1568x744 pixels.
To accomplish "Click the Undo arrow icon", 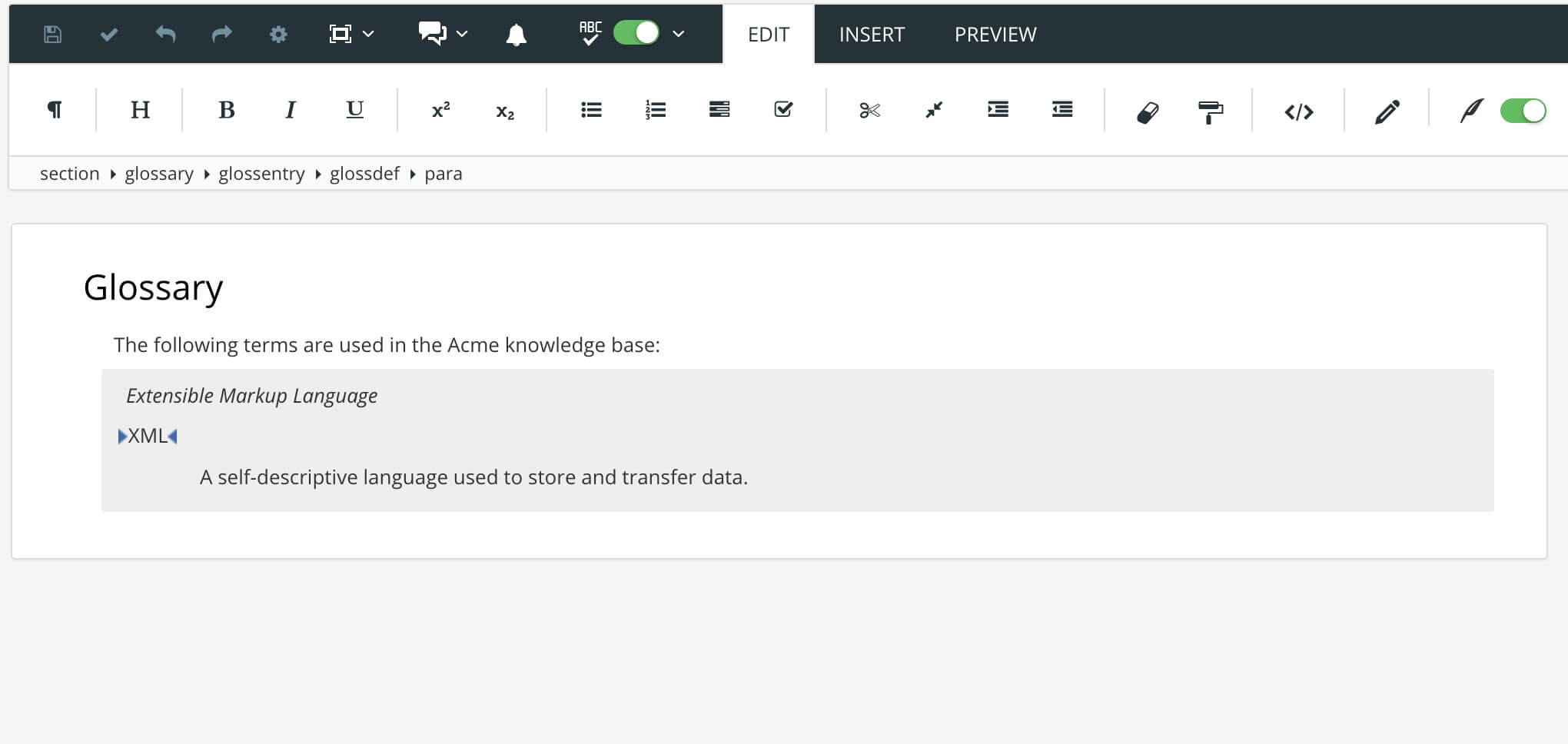I will click(x=165, y=35).
